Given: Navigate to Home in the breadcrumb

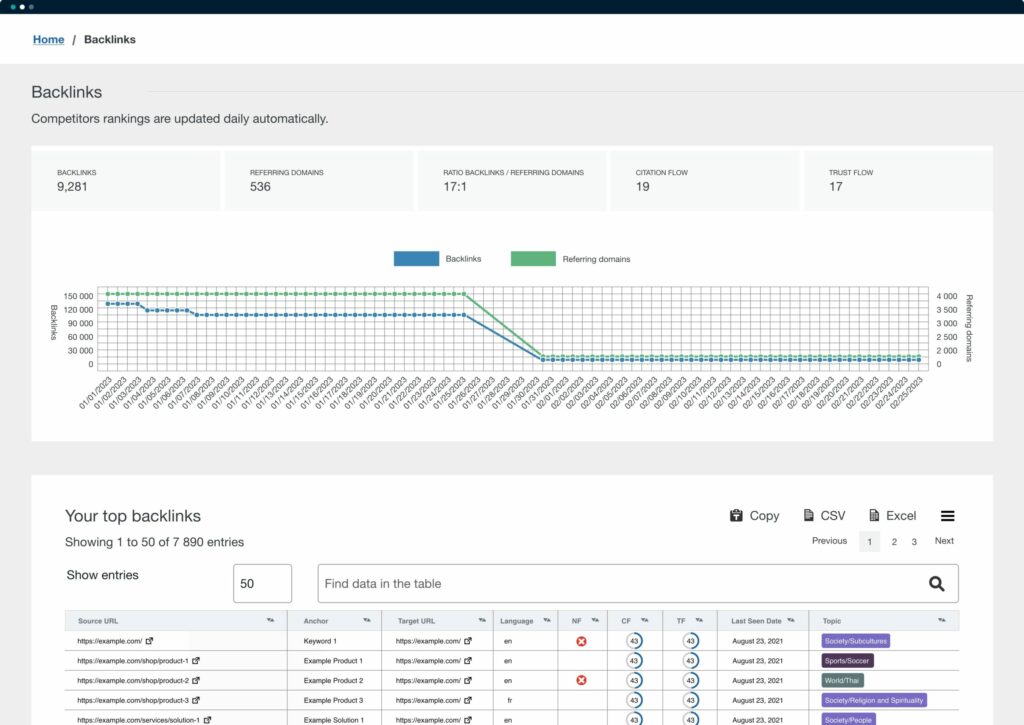Looking at the screenshot, I should (x=48, y=39).
